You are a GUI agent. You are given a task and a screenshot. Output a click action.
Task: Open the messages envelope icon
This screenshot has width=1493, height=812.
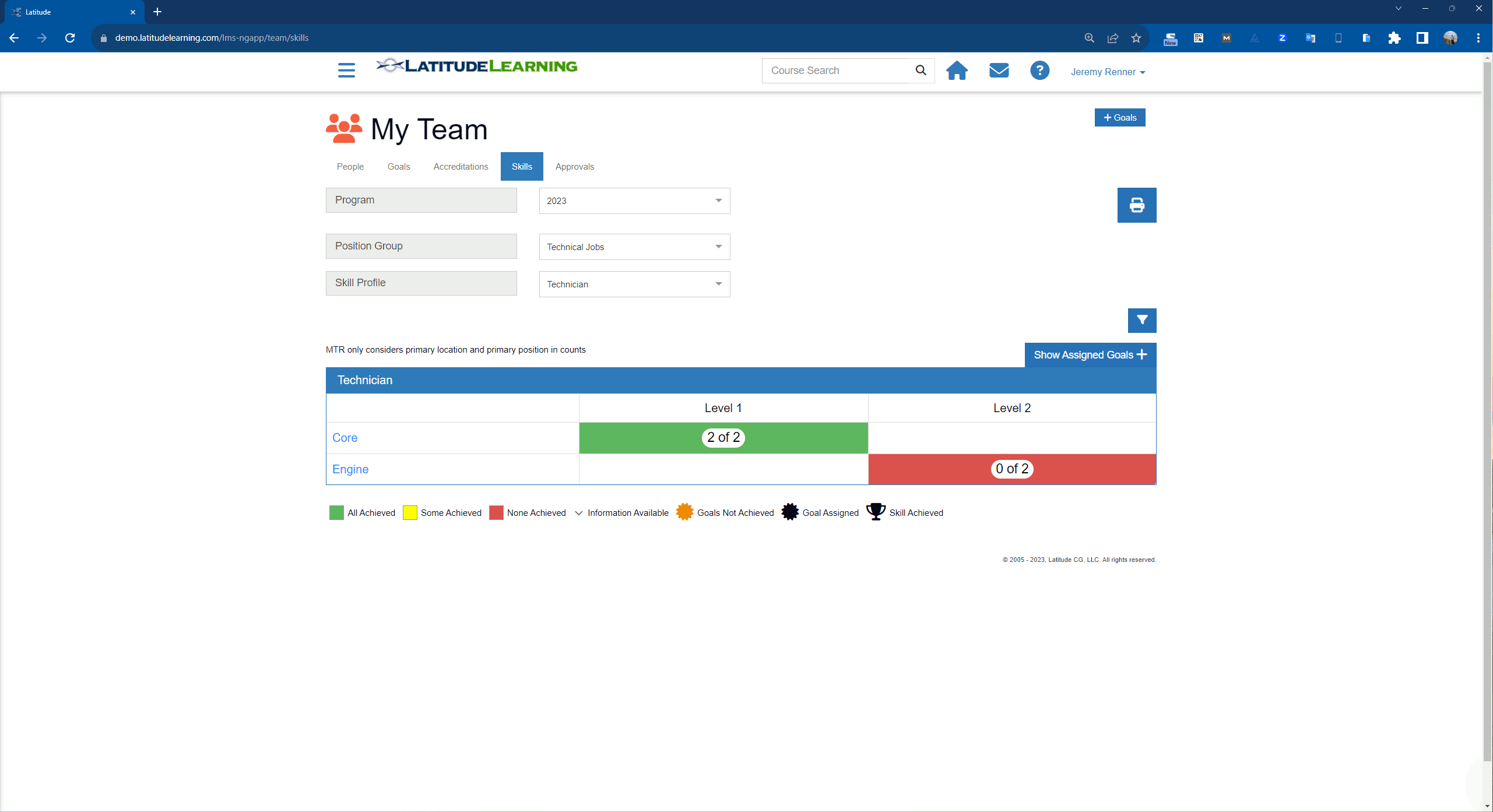coord(998,71)
